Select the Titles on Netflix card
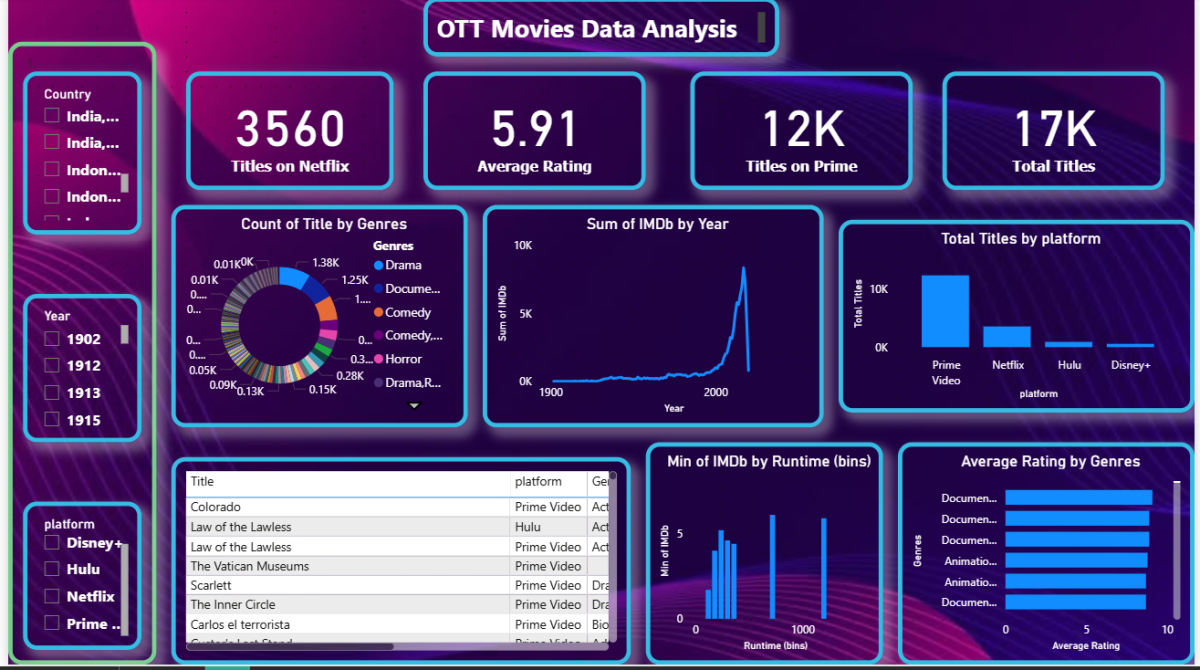The width and height of the screenshot is (1200, 670). tap(290, 131)
